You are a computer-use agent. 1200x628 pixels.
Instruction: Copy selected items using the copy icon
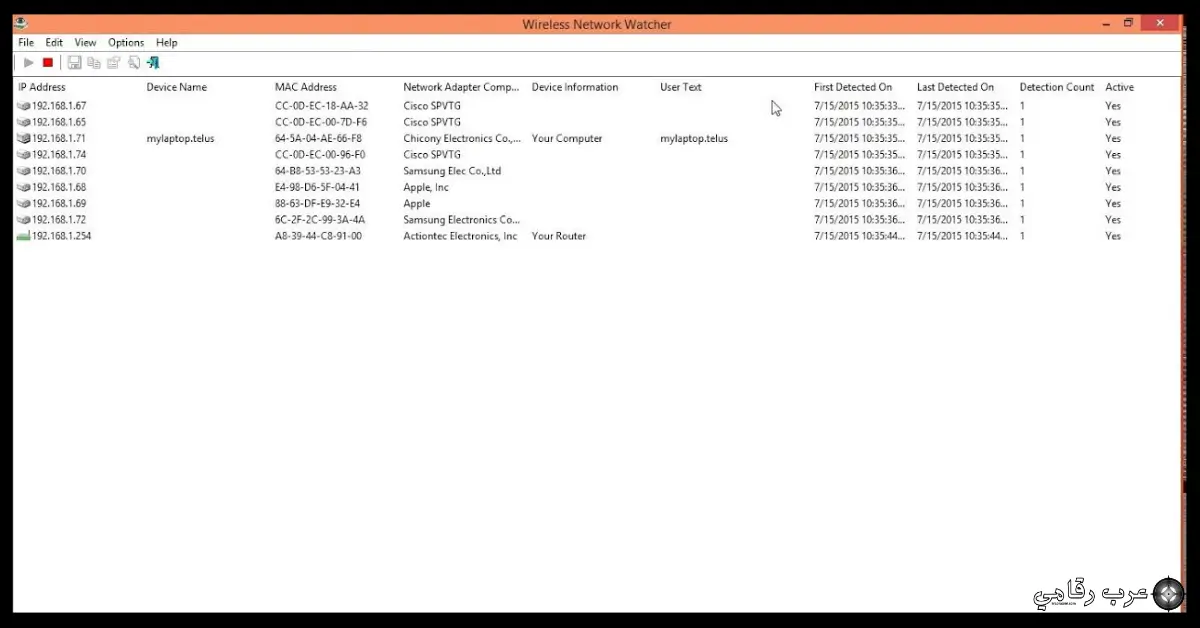click(94, 62)
